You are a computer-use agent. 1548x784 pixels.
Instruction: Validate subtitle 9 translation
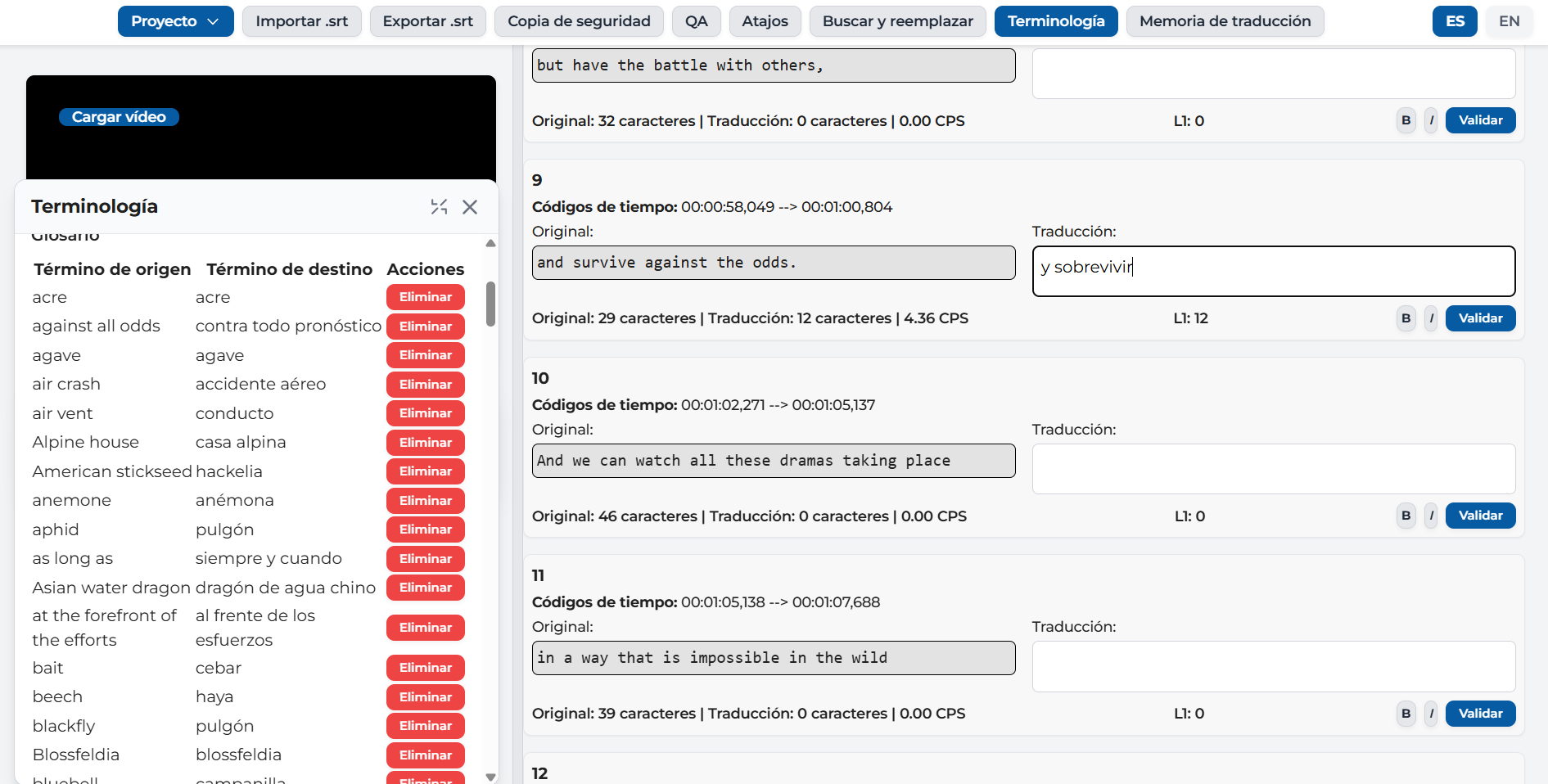pos(1480,318)
